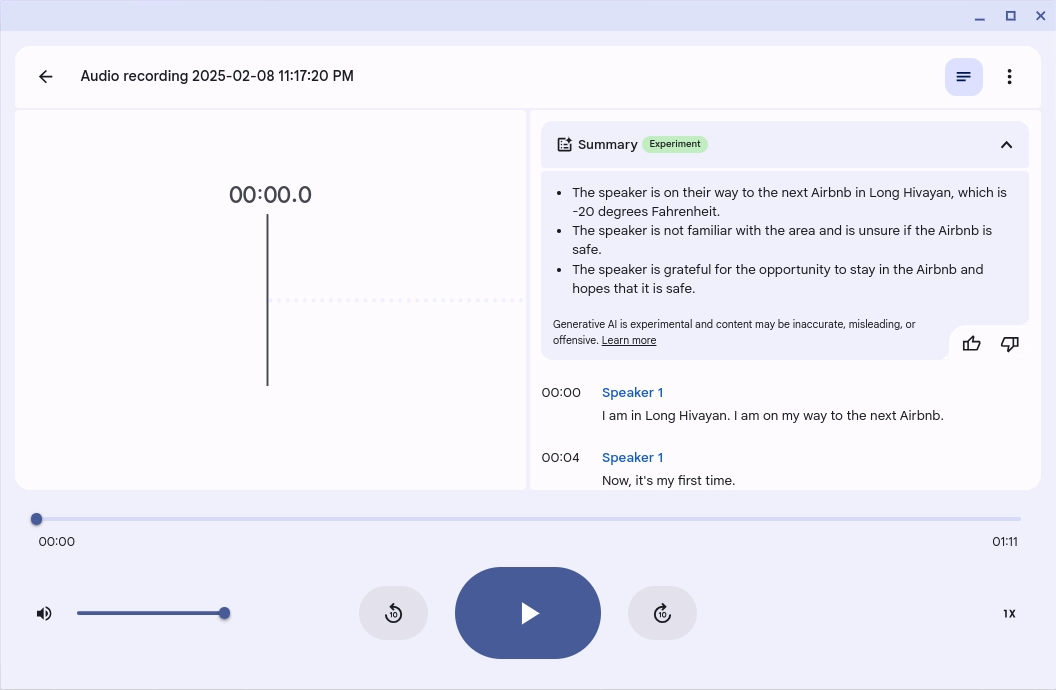Change the 1X playback speed

pos(1009,614)
